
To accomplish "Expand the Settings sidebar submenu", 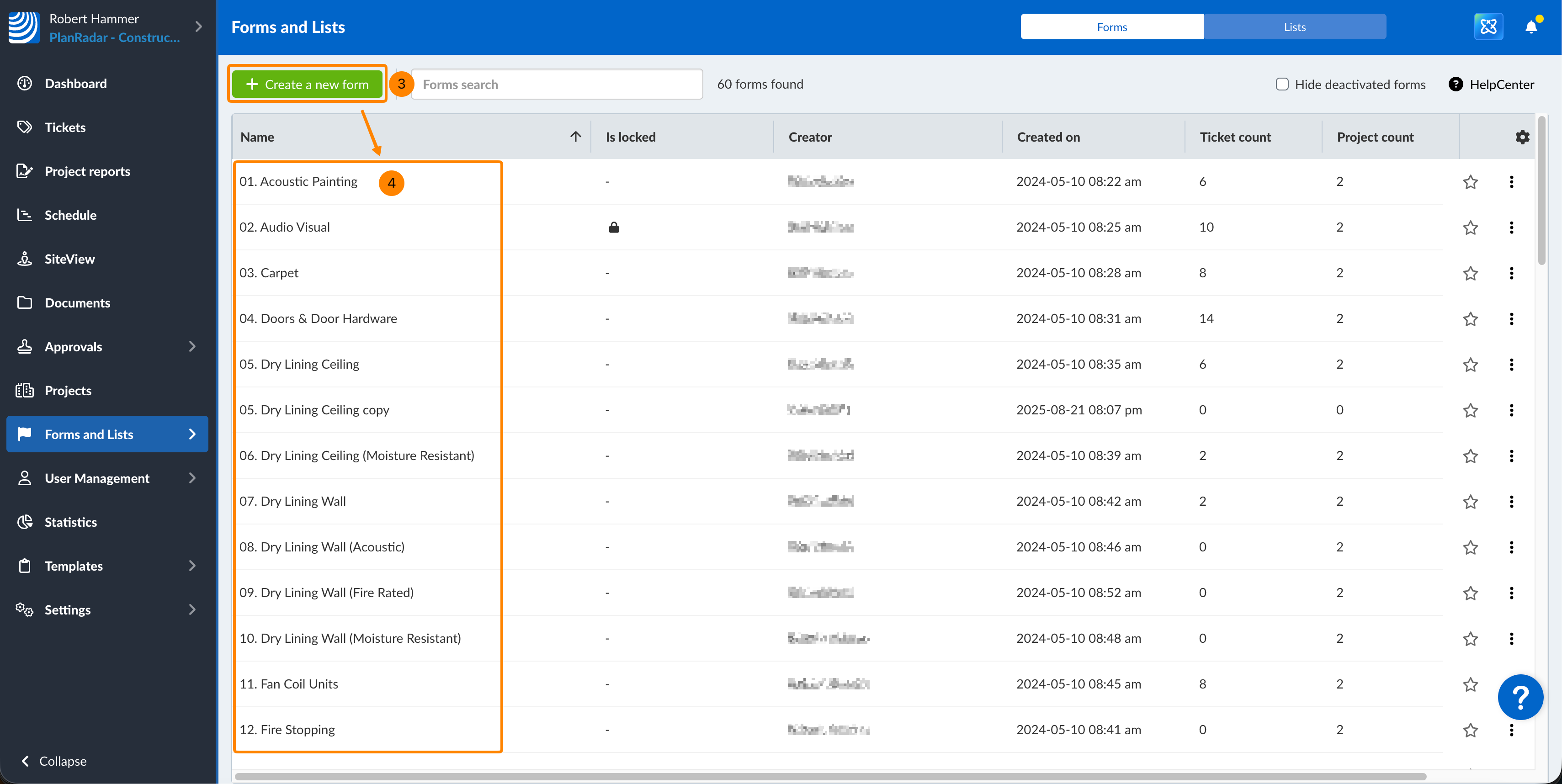I will pyautogui.click(x=192, y=609).
